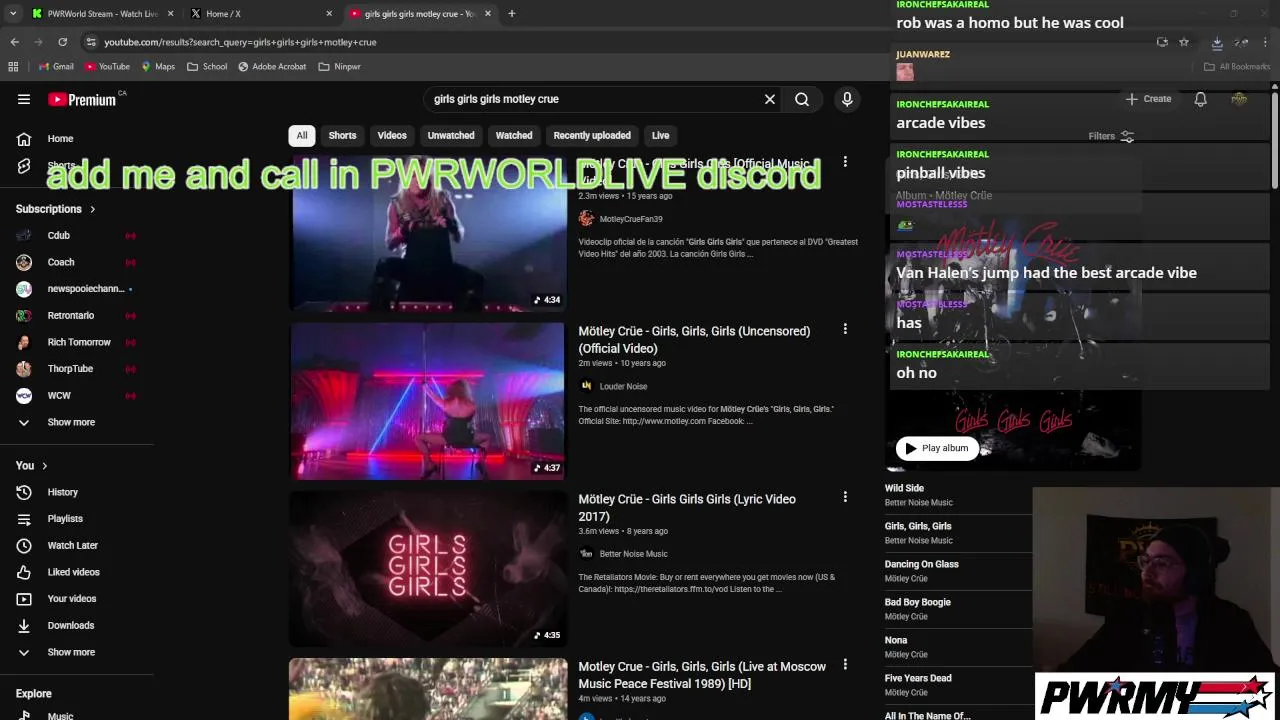1280x720 pixels.
Task: Open Gmail bookmark
Action: 56,66
